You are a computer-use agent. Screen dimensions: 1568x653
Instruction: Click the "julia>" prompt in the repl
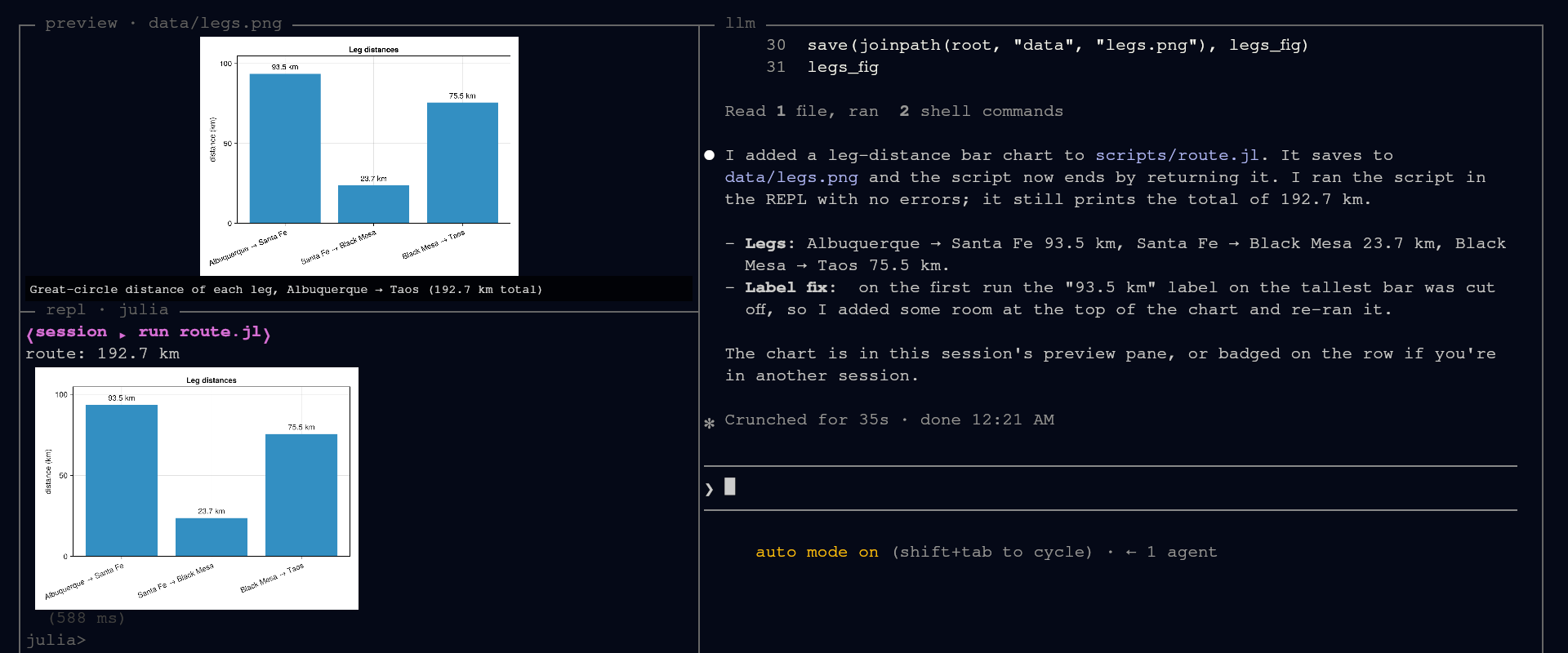[x=56, y=640]
